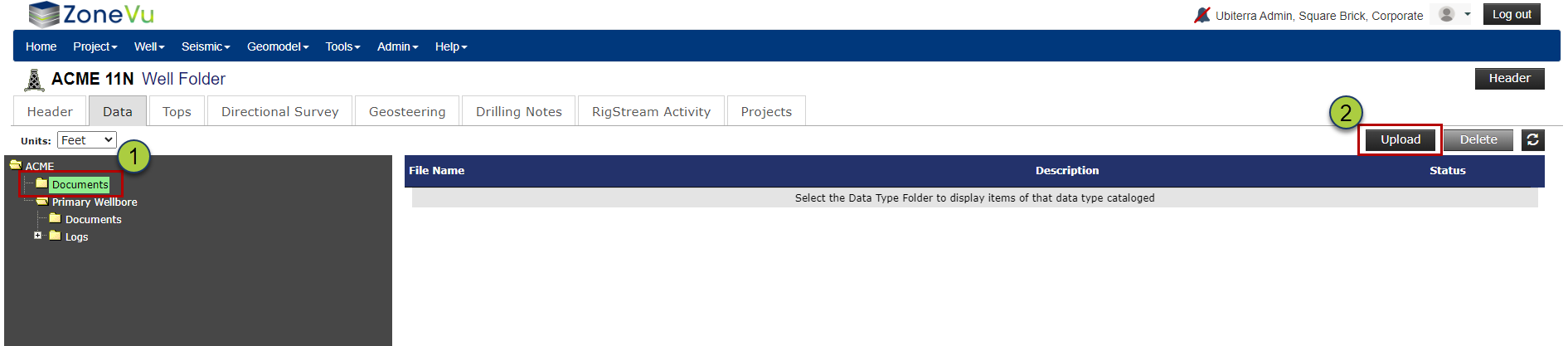This screenshot has height=346, width=1568.
Task: Open the Geomodel menu
Action: [x=278, y=46]
